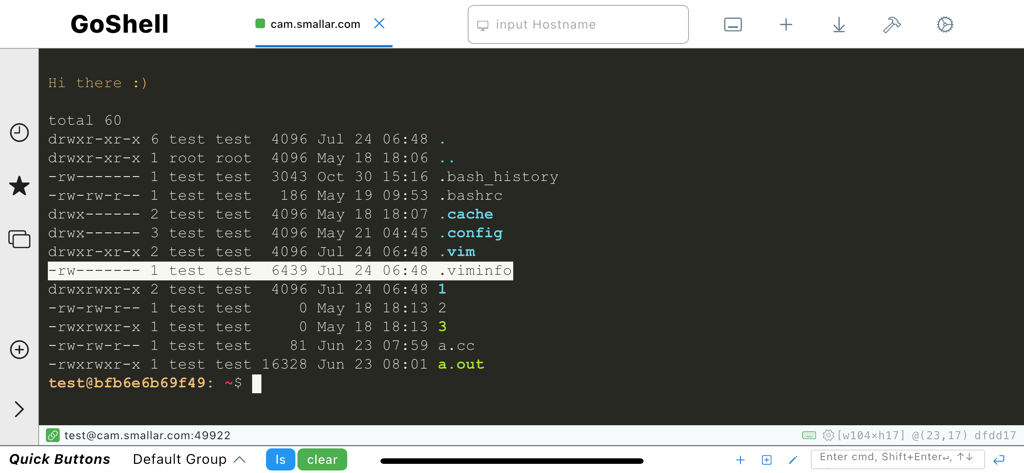The image size is (1024, 473).
Task: Click the download arrow icon
Action: tap(839, 25)
